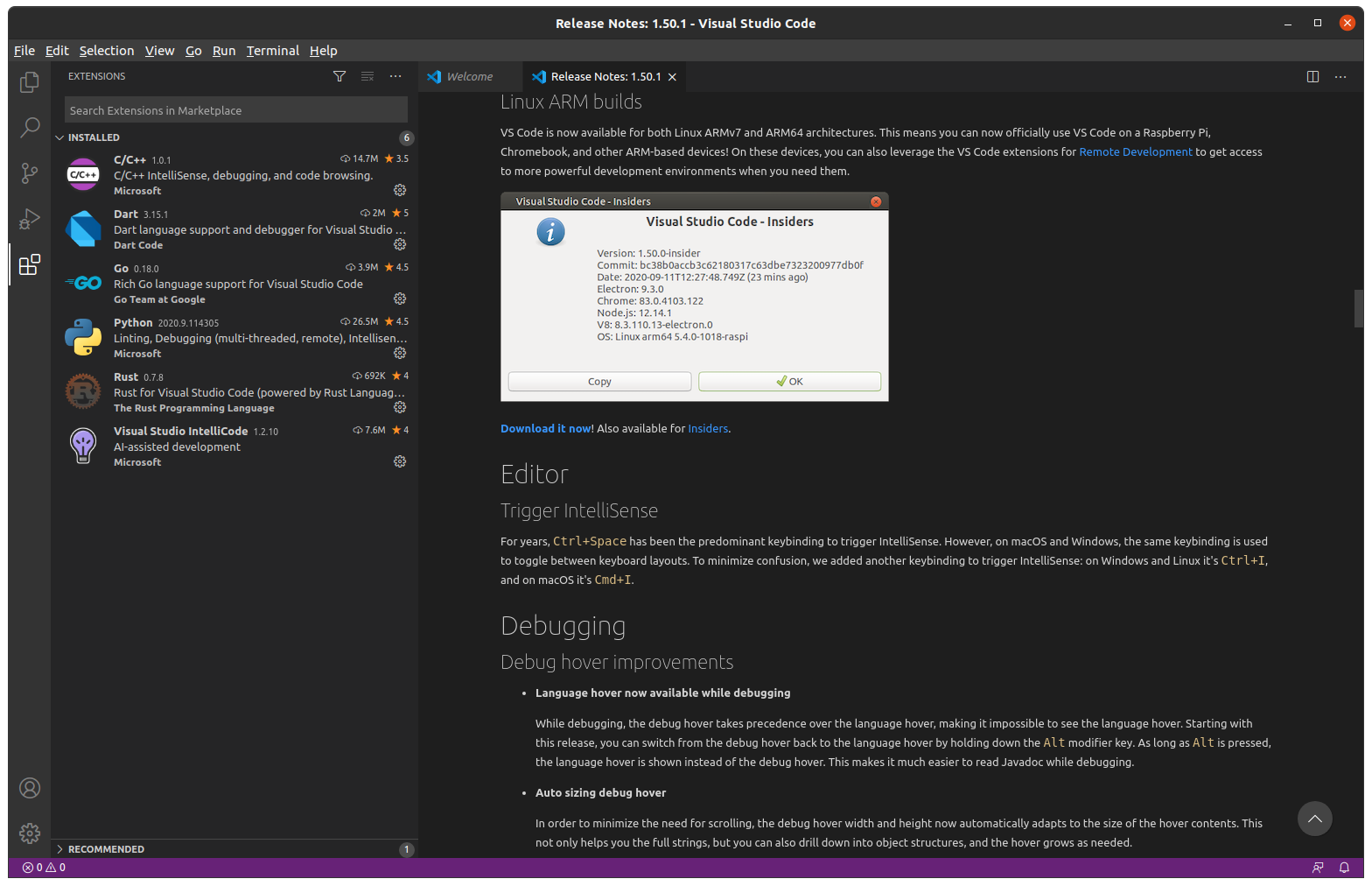This screenshot has width=1372, height=886.
Task: Open manage gear for Visual Studio IntelliCode
Action: pos(400,461)
